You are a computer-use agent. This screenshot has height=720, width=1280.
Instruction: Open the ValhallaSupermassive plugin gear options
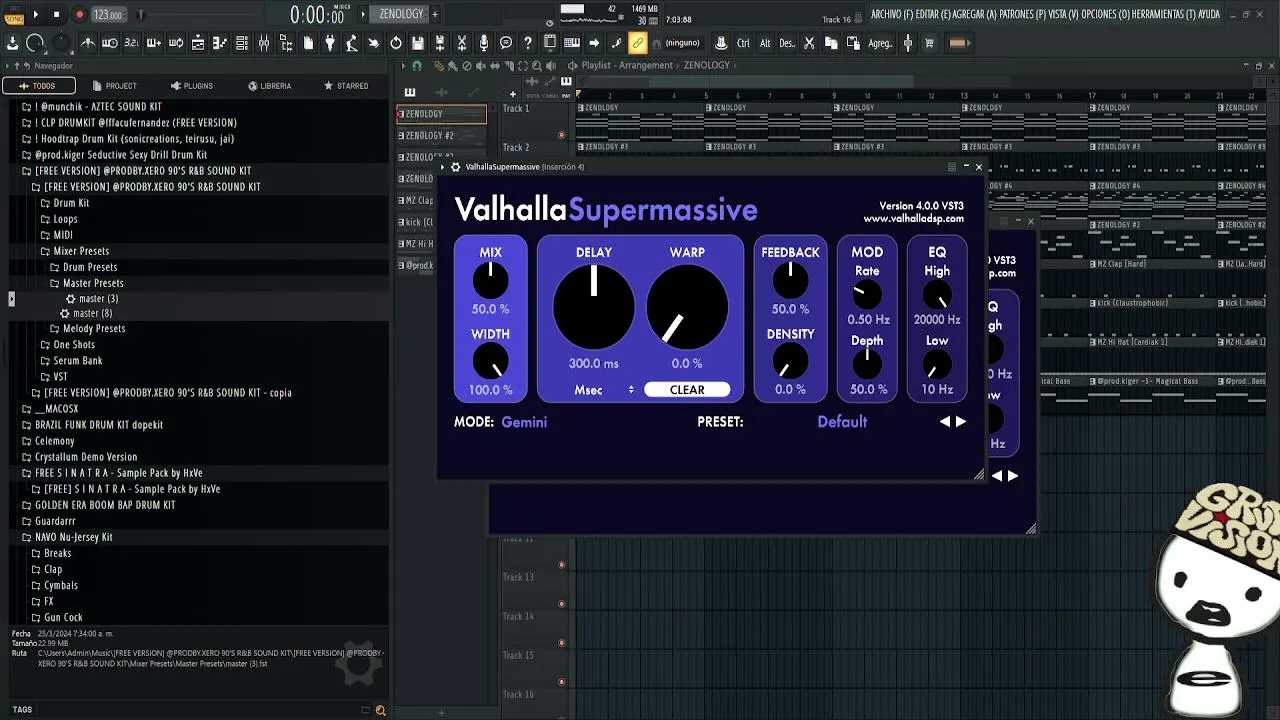[x=456, y=167]
